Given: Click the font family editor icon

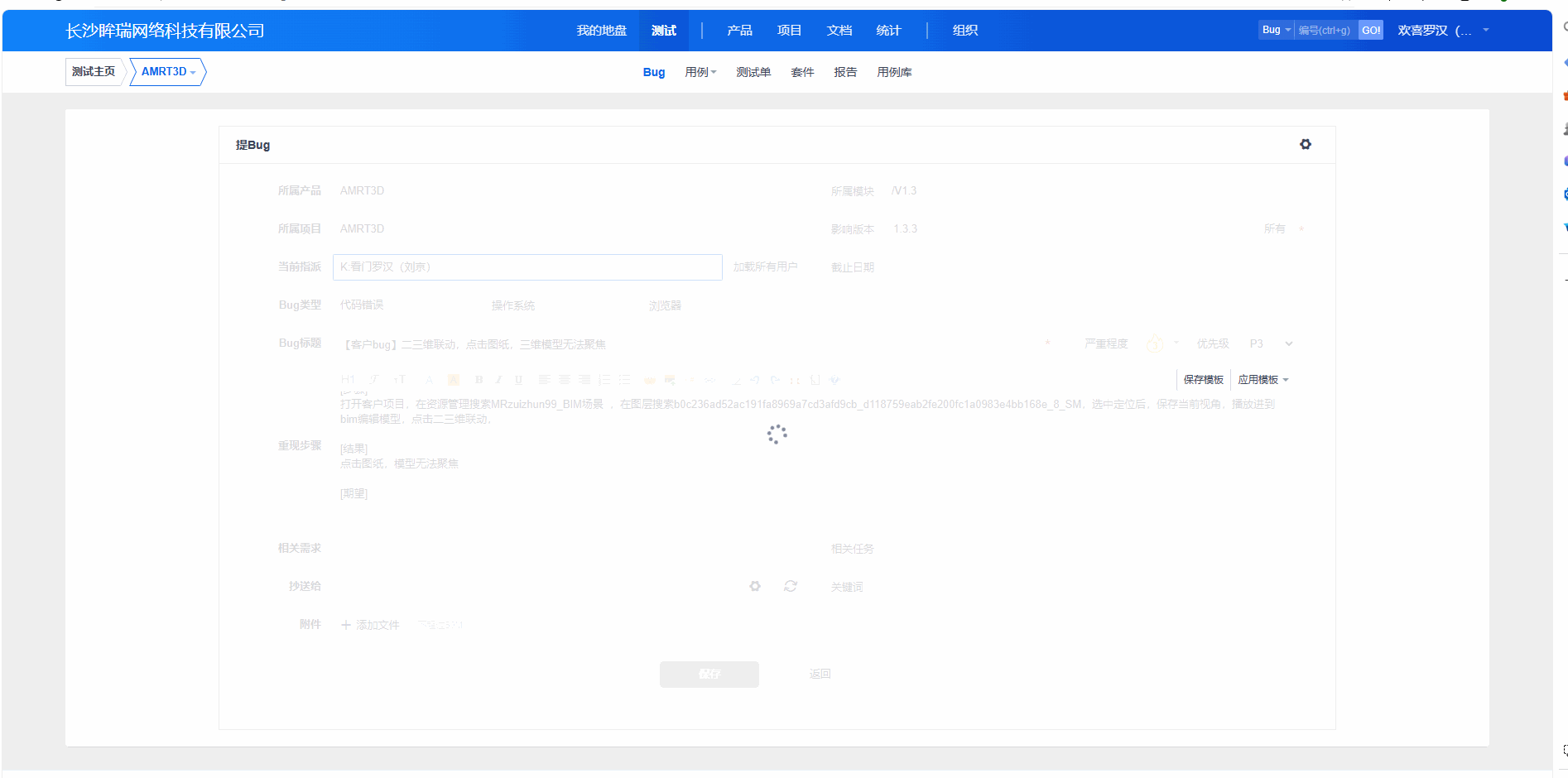Looking at the screenshot, I should 374,380.
